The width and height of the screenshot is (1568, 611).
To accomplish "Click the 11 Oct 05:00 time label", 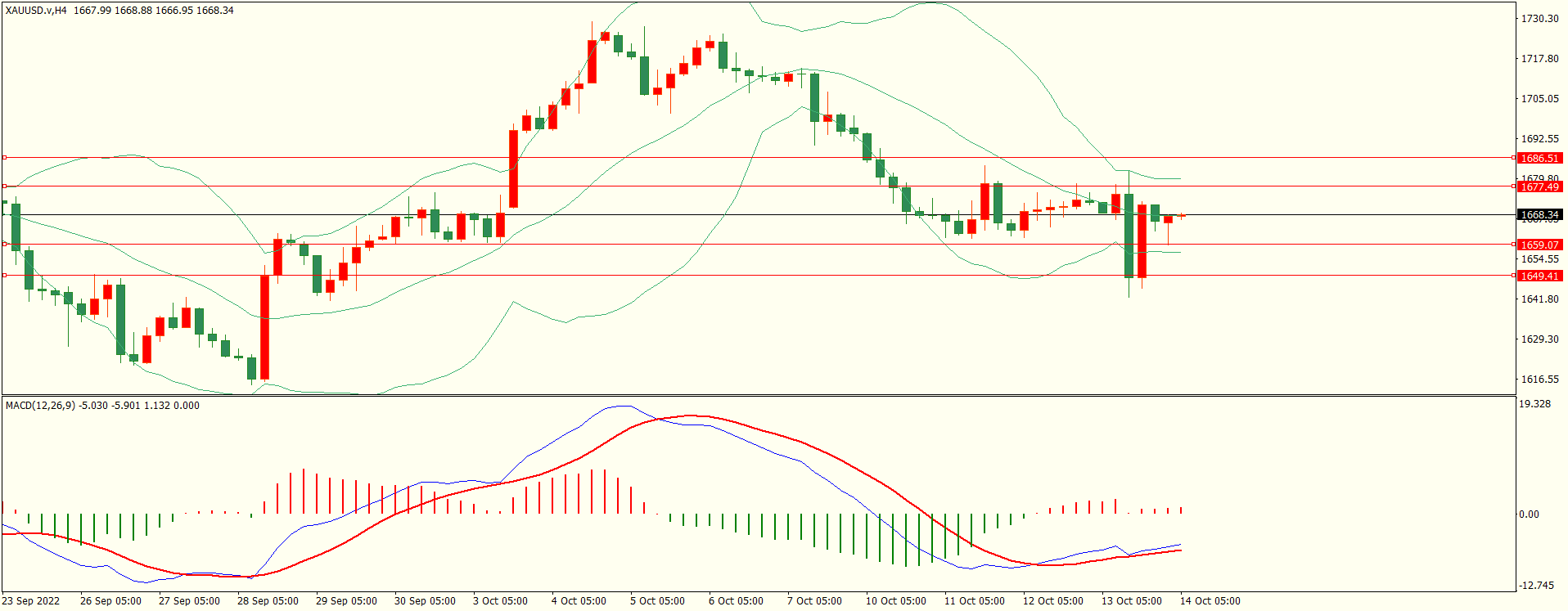I will [x=975, y=600].
